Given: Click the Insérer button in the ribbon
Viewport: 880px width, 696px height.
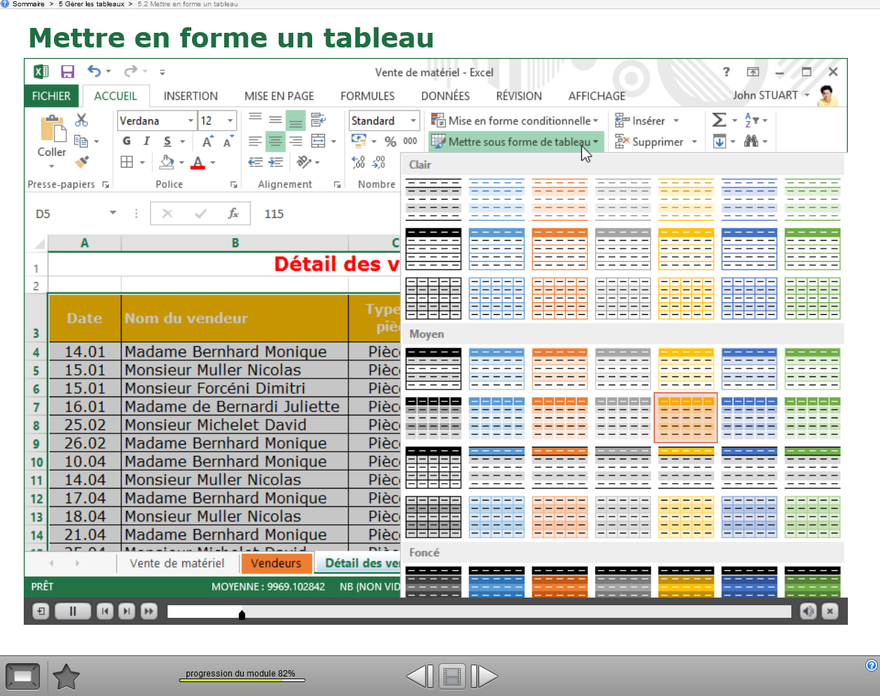Looking at the screenshot, I should click(x=647, y=120).
